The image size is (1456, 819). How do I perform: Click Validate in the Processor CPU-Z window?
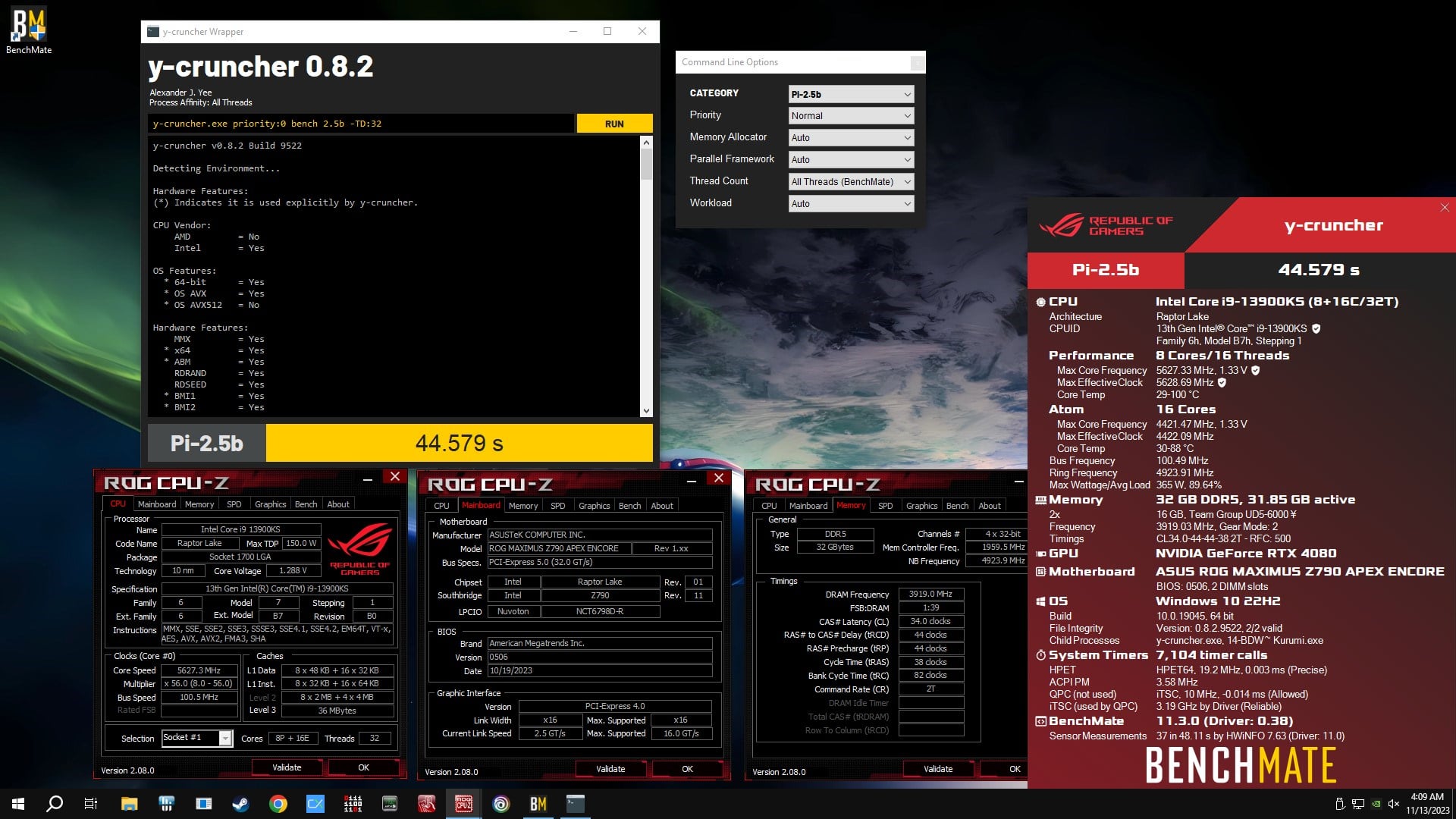click(287, 767)
